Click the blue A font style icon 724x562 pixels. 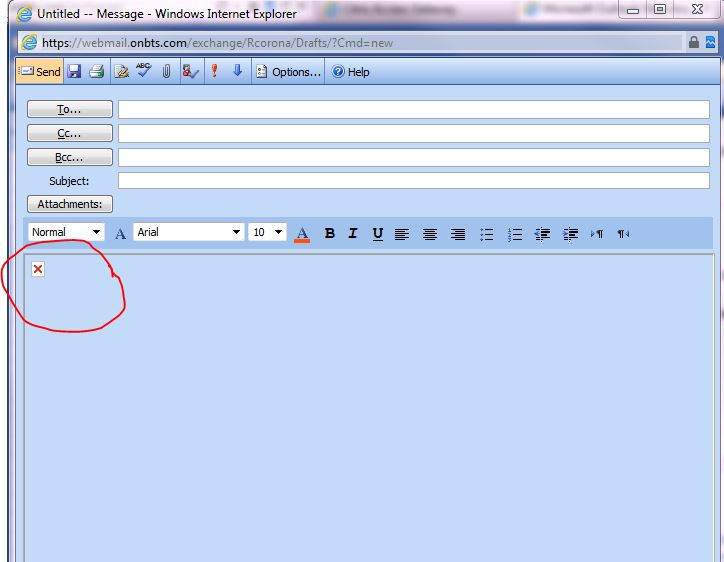121,234
